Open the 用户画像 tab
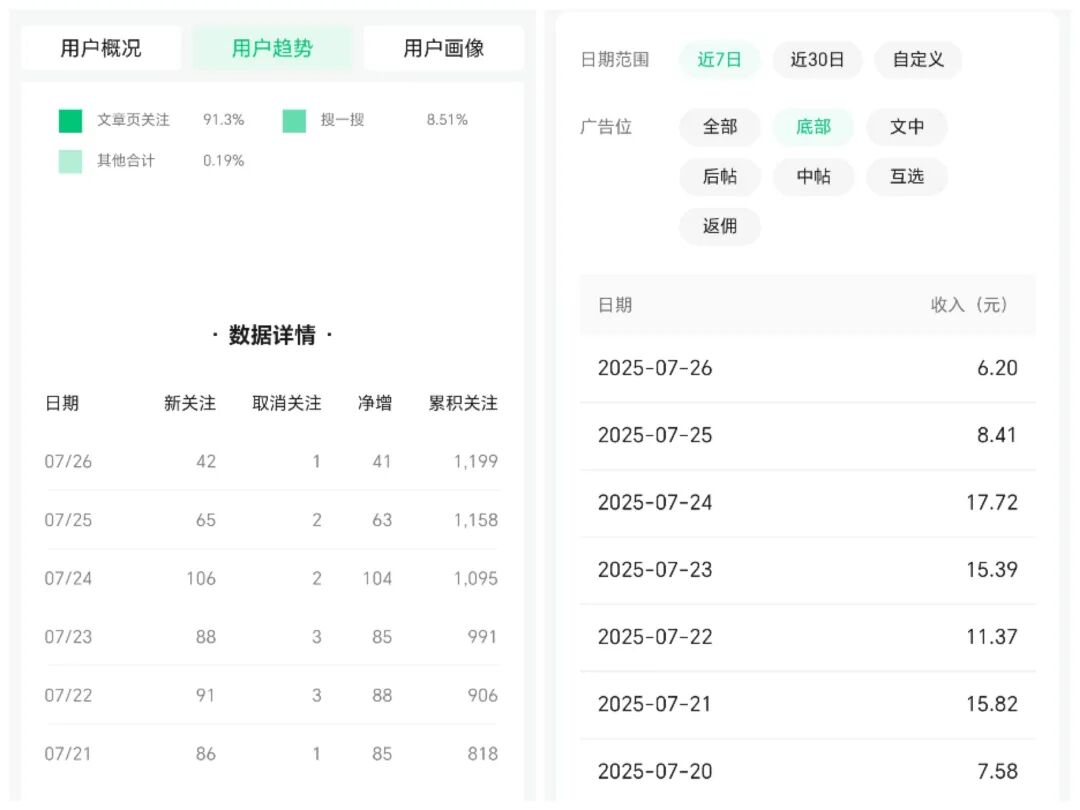 coord(444,46)
